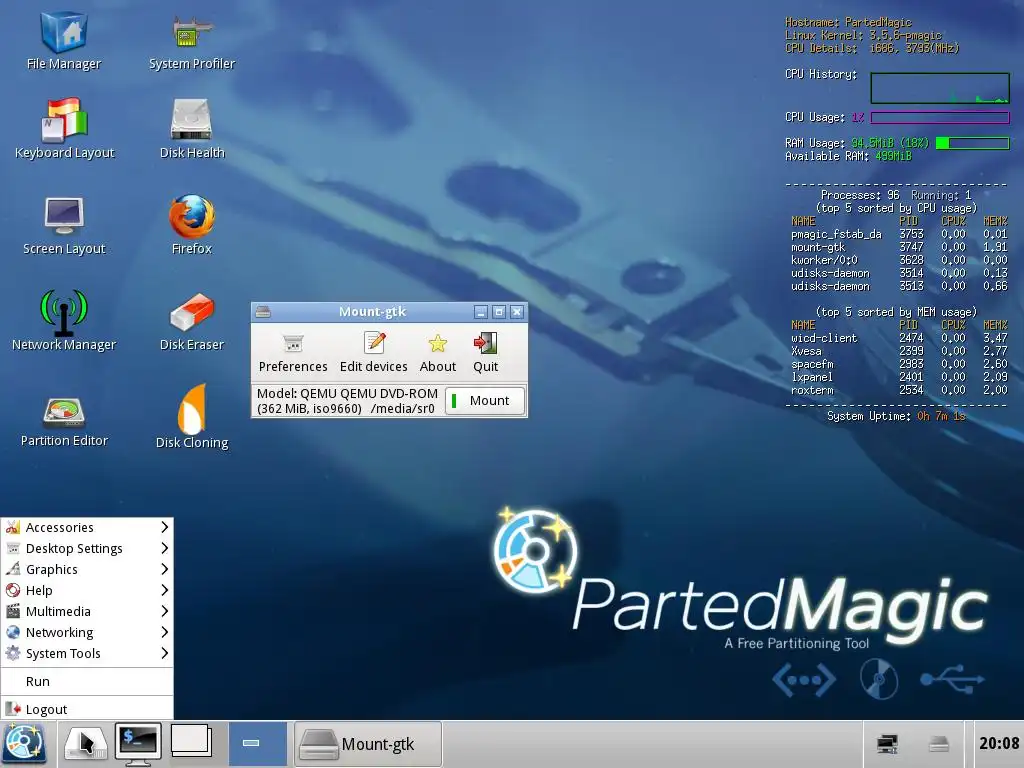This screenshot has width=1024, height=768.
Task: Open the Help submenu
Action: 87,590
